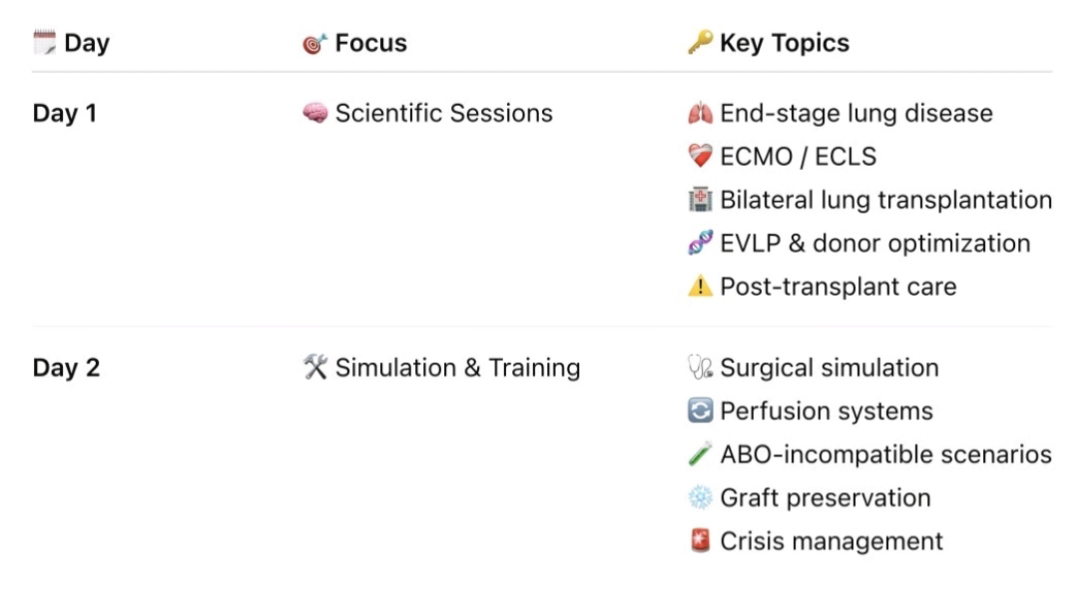Click the warning icon beside Post-transplant care

coord(700,287)
